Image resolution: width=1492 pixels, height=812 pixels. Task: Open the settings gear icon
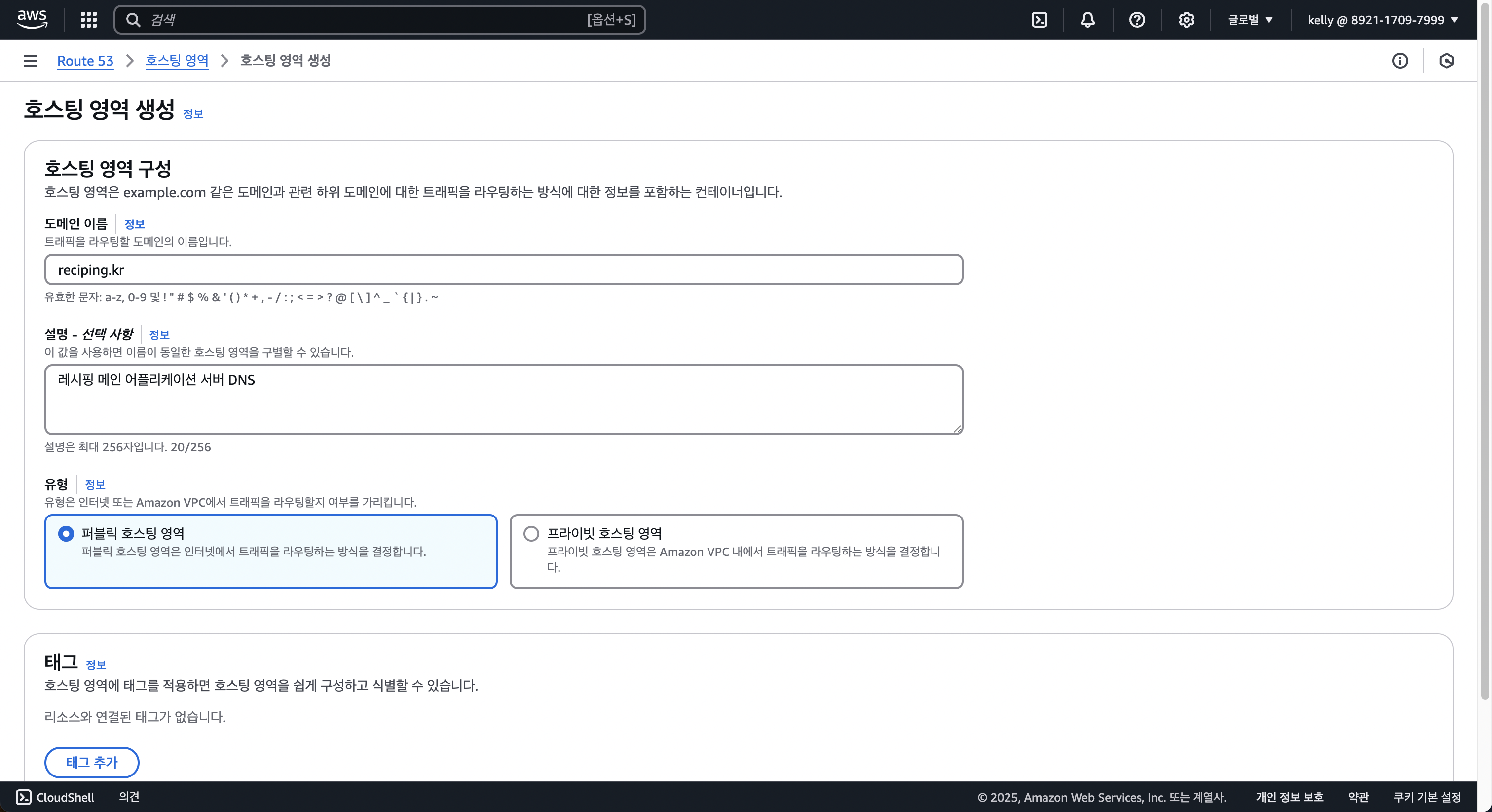coord(1186,20)
